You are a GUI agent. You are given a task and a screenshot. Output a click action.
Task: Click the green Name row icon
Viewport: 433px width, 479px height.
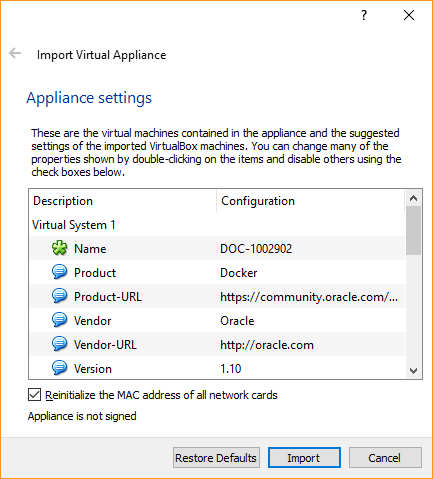(60, 248)
